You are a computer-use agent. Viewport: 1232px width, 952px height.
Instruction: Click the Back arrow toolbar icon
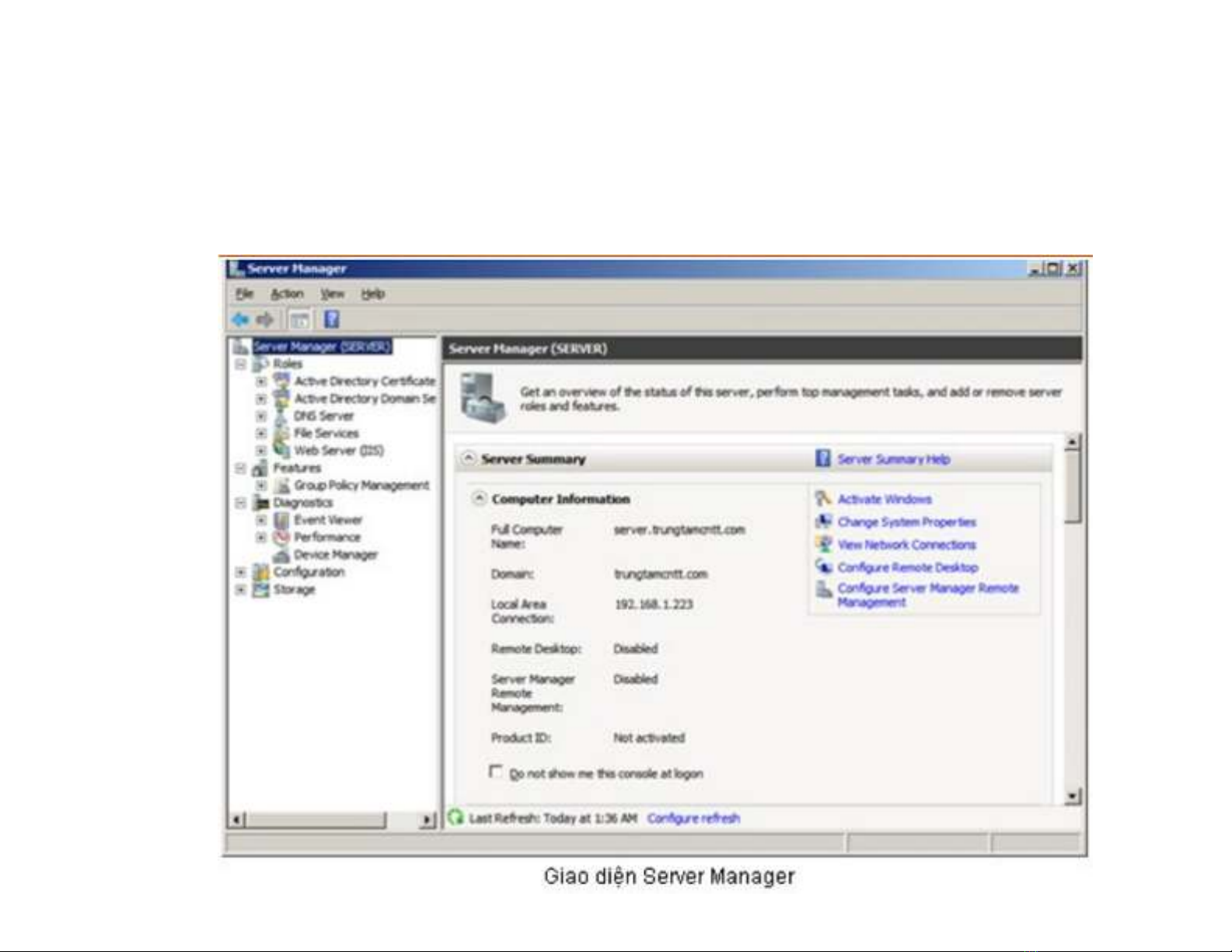click(x=241, y=319)
